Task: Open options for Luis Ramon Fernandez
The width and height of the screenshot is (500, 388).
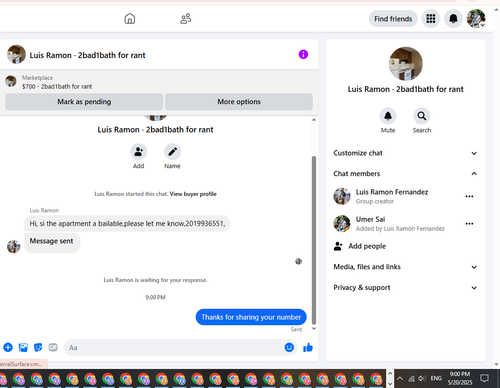Action: (469, 196)
